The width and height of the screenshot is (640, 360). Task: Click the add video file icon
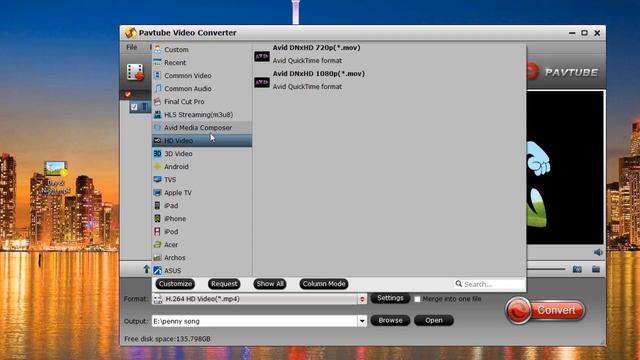tap(135, 72)
